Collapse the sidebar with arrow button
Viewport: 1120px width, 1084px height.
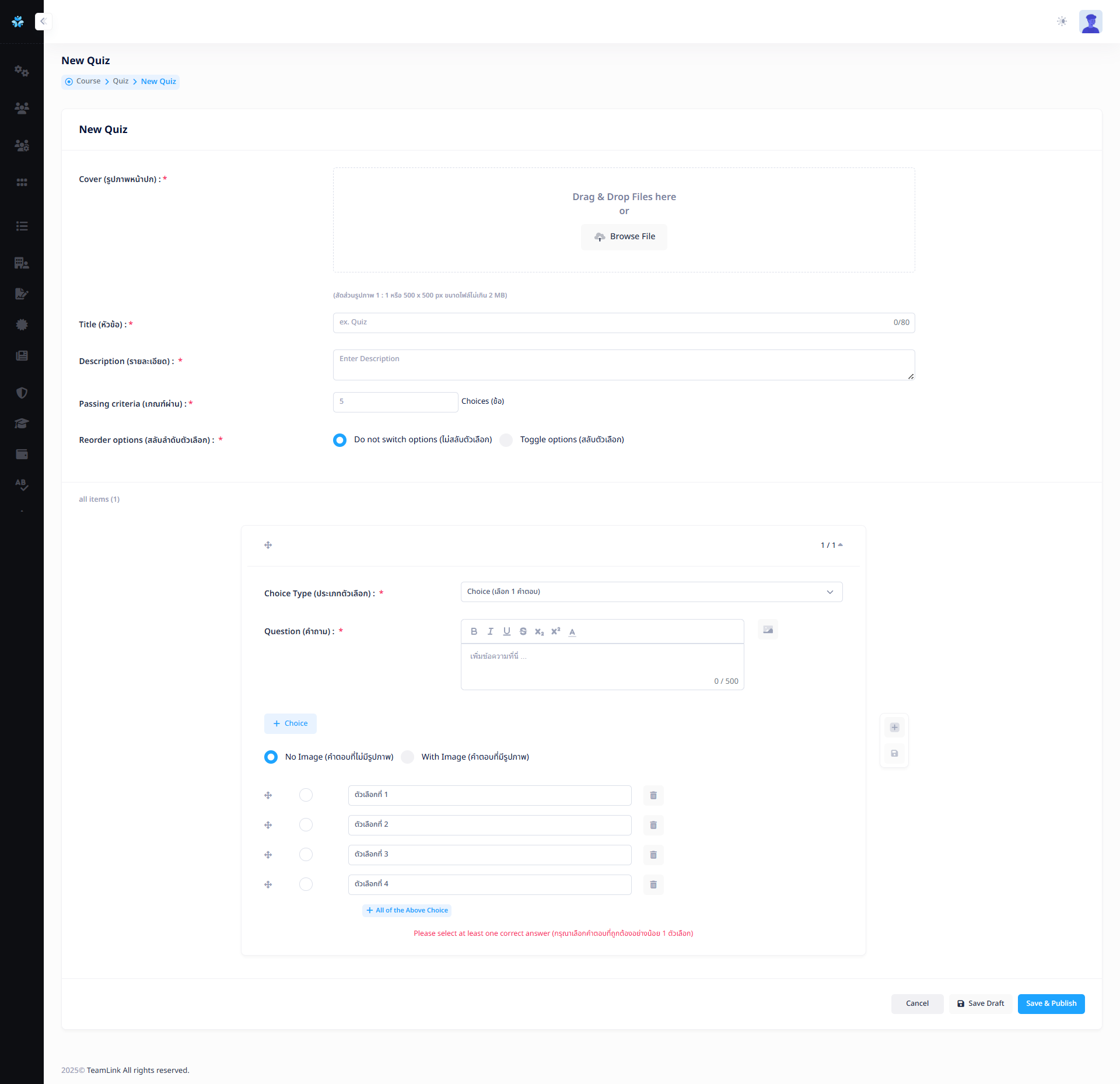pos(43,21)
